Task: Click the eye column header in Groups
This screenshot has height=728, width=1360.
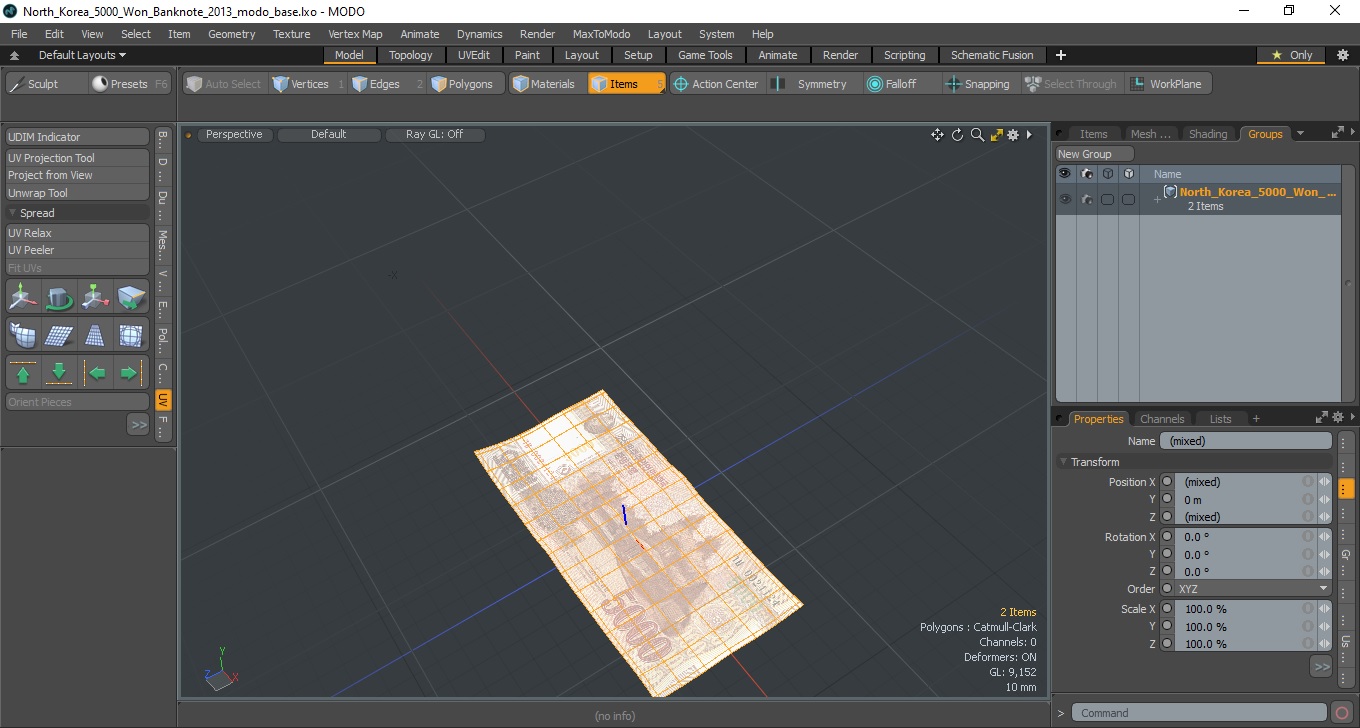Action: pyautogui.click(x=1065, y=174)
